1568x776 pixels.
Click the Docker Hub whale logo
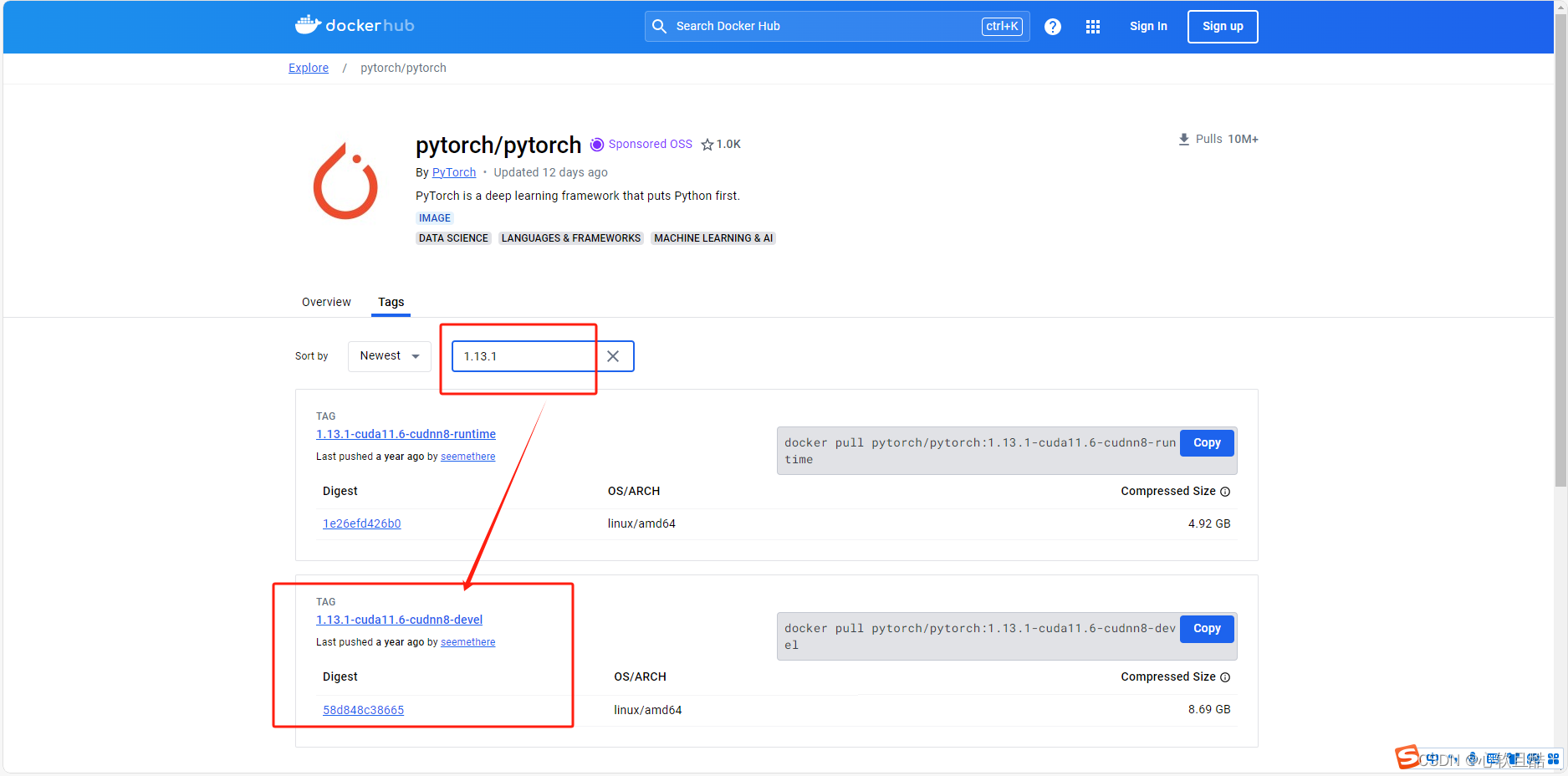pos(309,24)
